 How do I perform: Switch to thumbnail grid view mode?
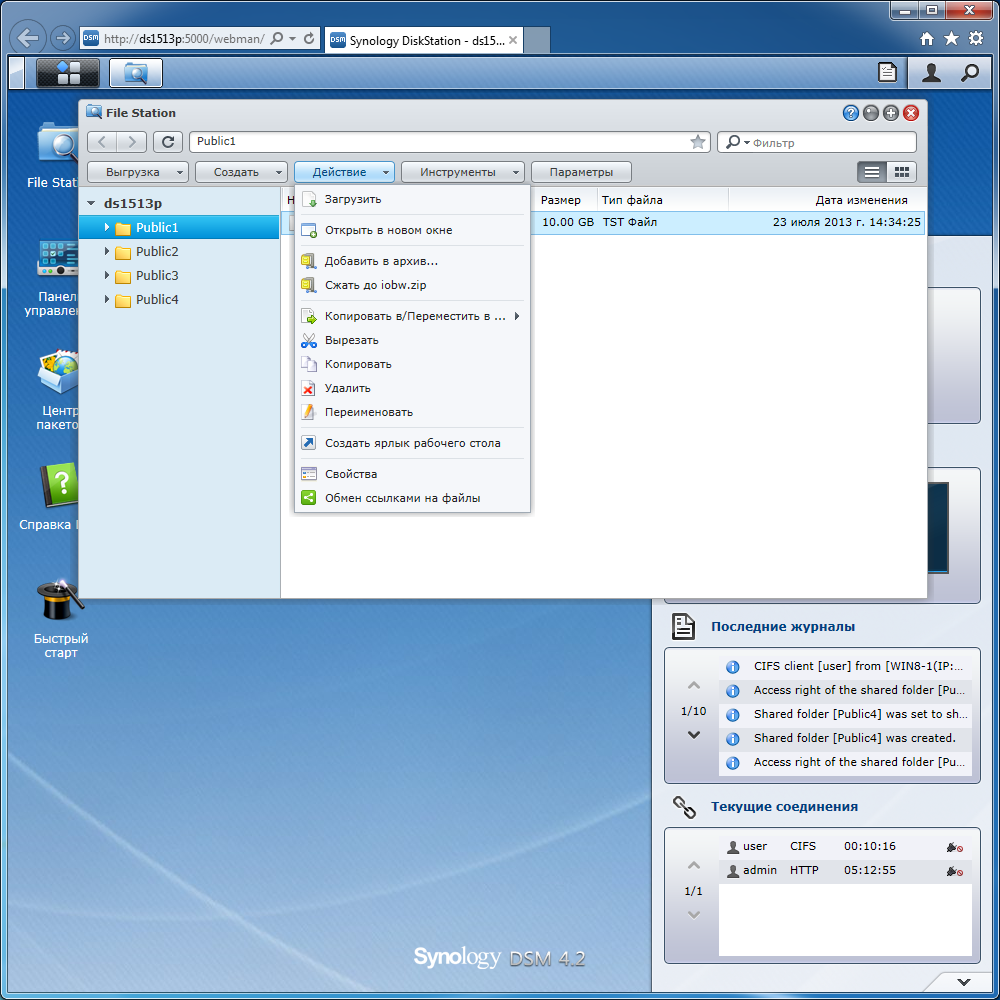[901, 172]
